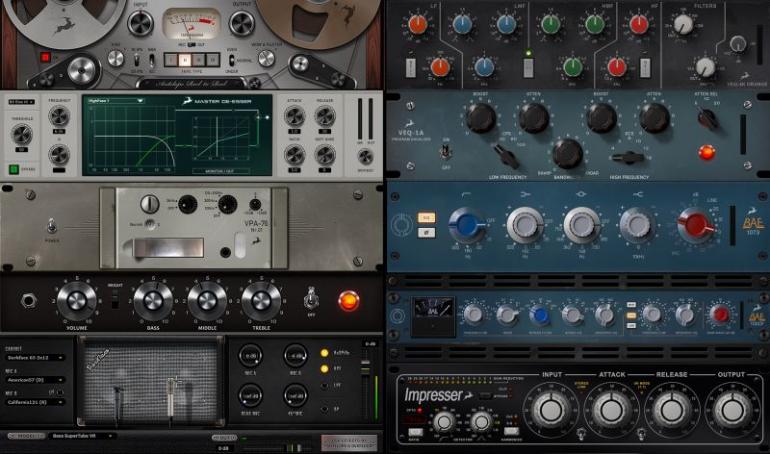The height and width of the screenshot is (454, 770).
Task: Click the Impresser Attack knob
Action: pyautogui.click(x=611, y=410)
